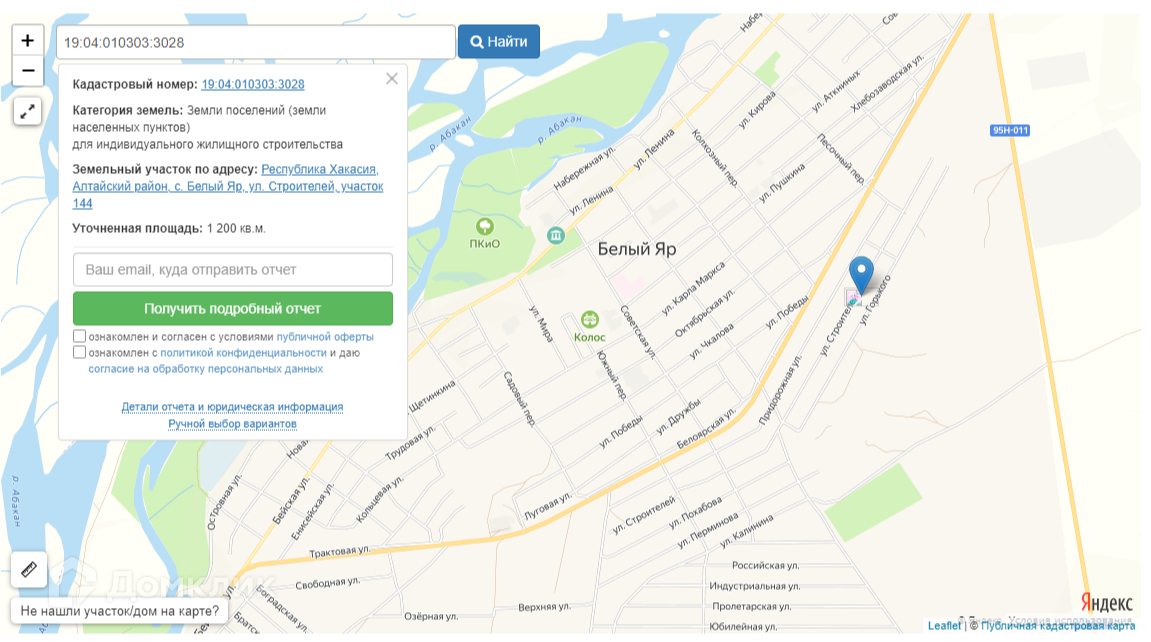
Task: Click the museum icon near ul. Ленина
Action: [x=556, y=236]
